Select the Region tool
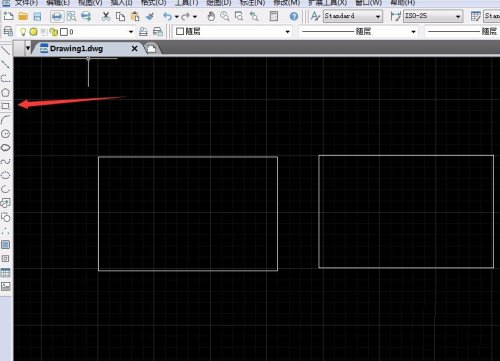This screenshot has width=500, height=361. point(5,259)
